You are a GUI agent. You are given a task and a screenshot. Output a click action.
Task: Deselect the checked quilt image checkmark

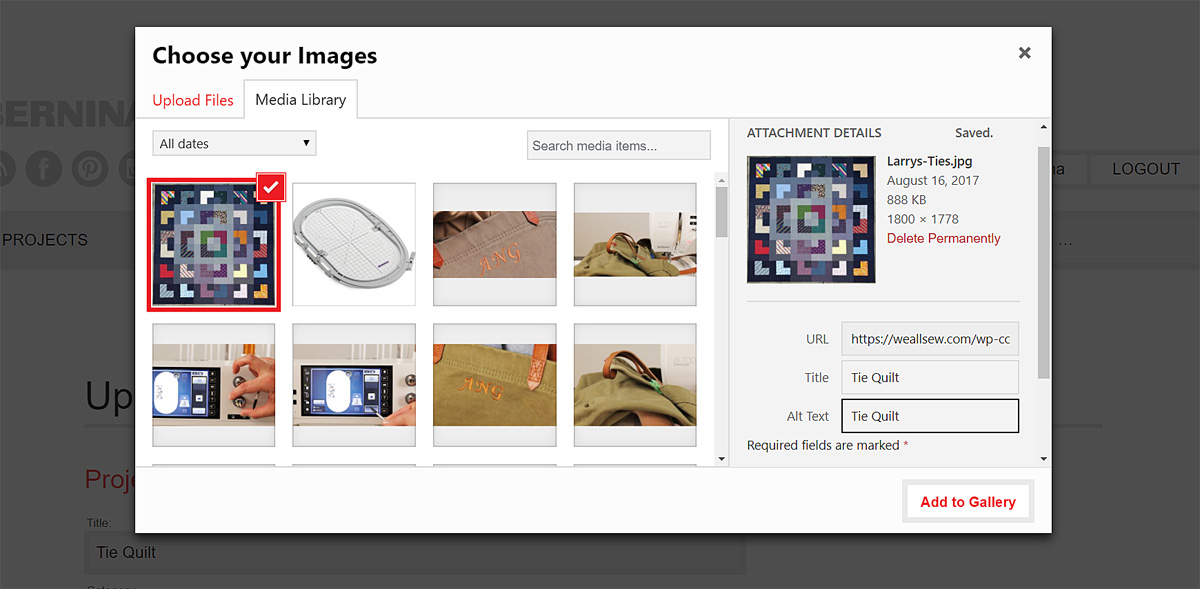point(271,187)
